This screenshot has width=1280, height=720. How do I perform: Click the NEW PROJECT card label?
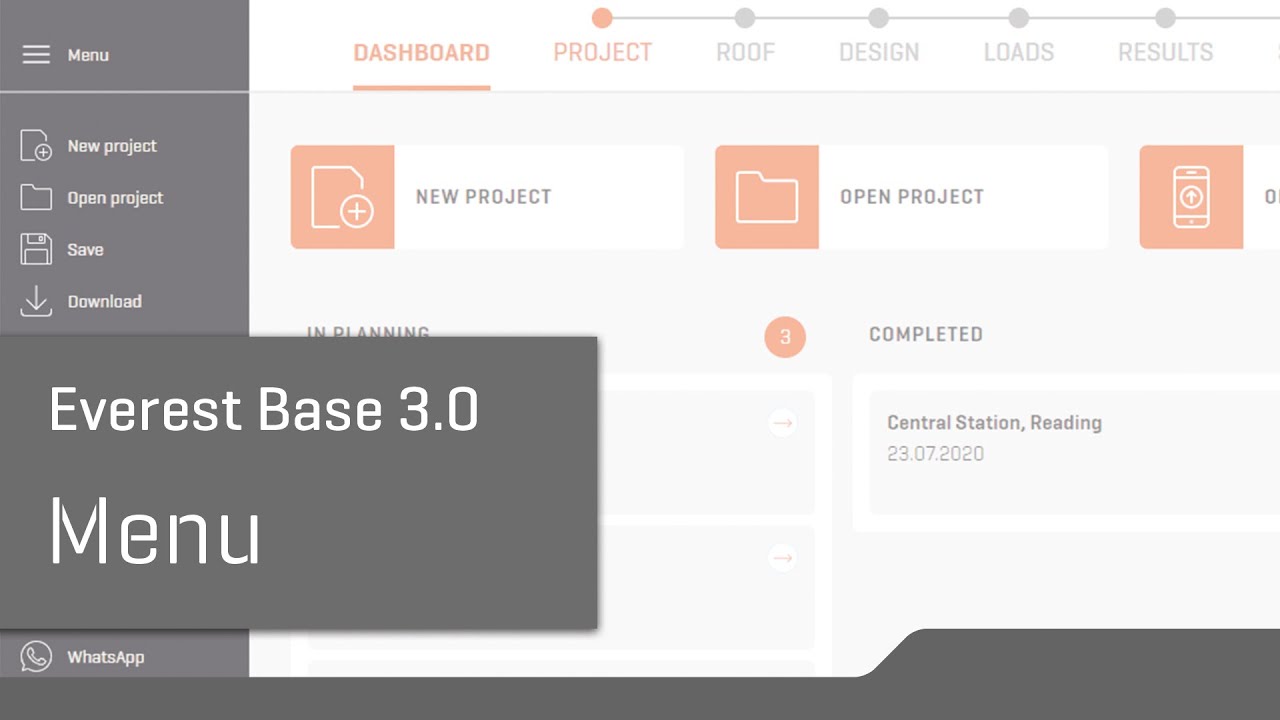click(484, 197)
